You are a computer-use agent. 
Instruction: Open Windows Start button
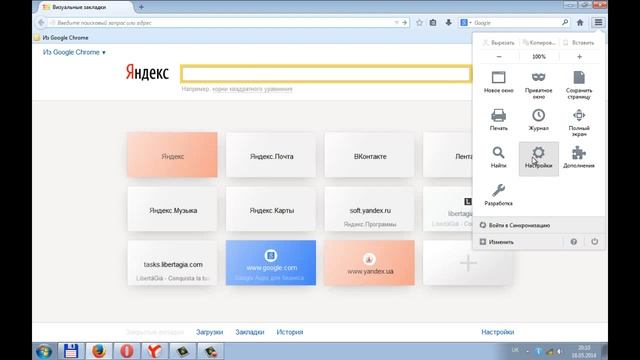coord(44,351)
